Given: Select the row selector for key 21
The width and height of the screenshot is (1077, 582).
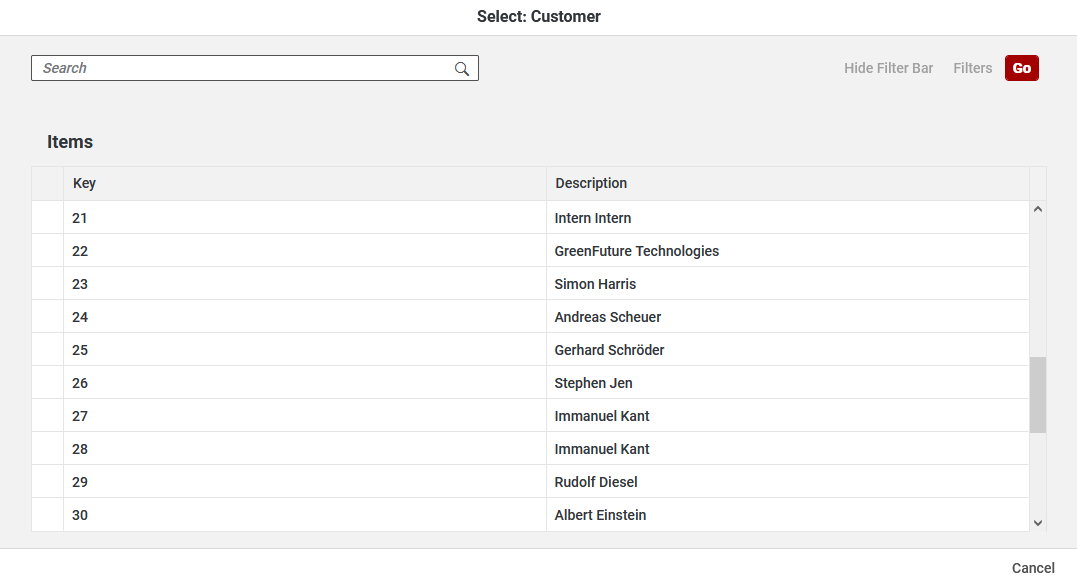Looking at the screenshot, I should [47, 218].
